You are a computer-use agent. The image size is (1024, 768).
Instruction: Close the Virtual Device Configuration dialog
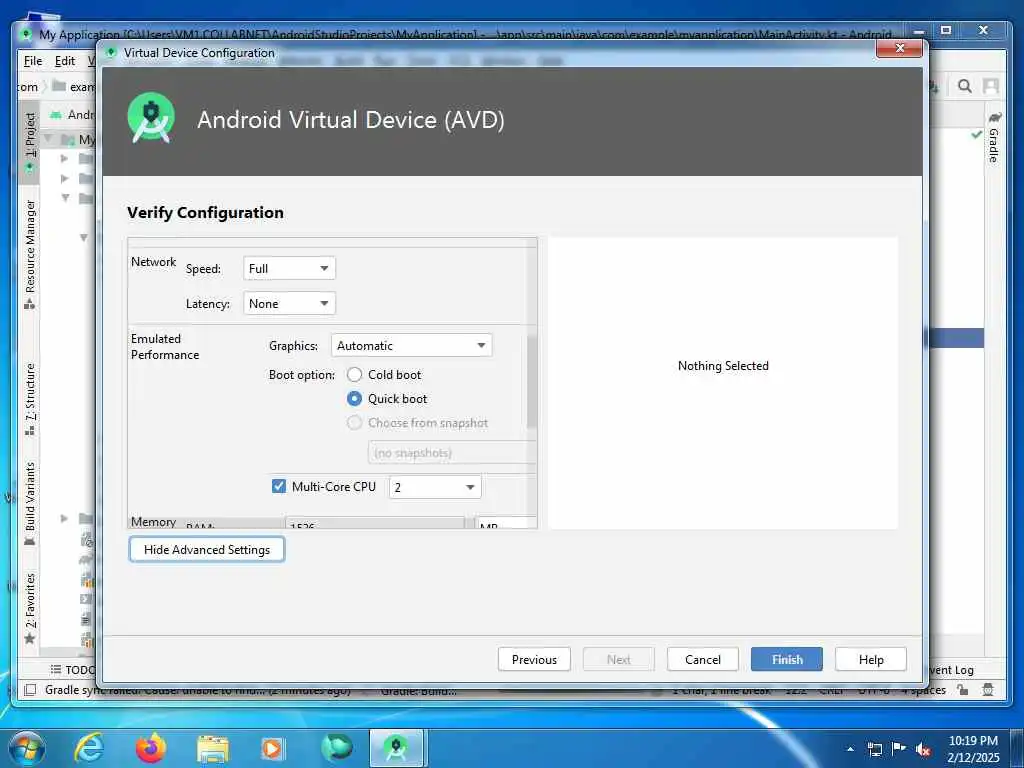pyautogui.click(x=900, y=48)
